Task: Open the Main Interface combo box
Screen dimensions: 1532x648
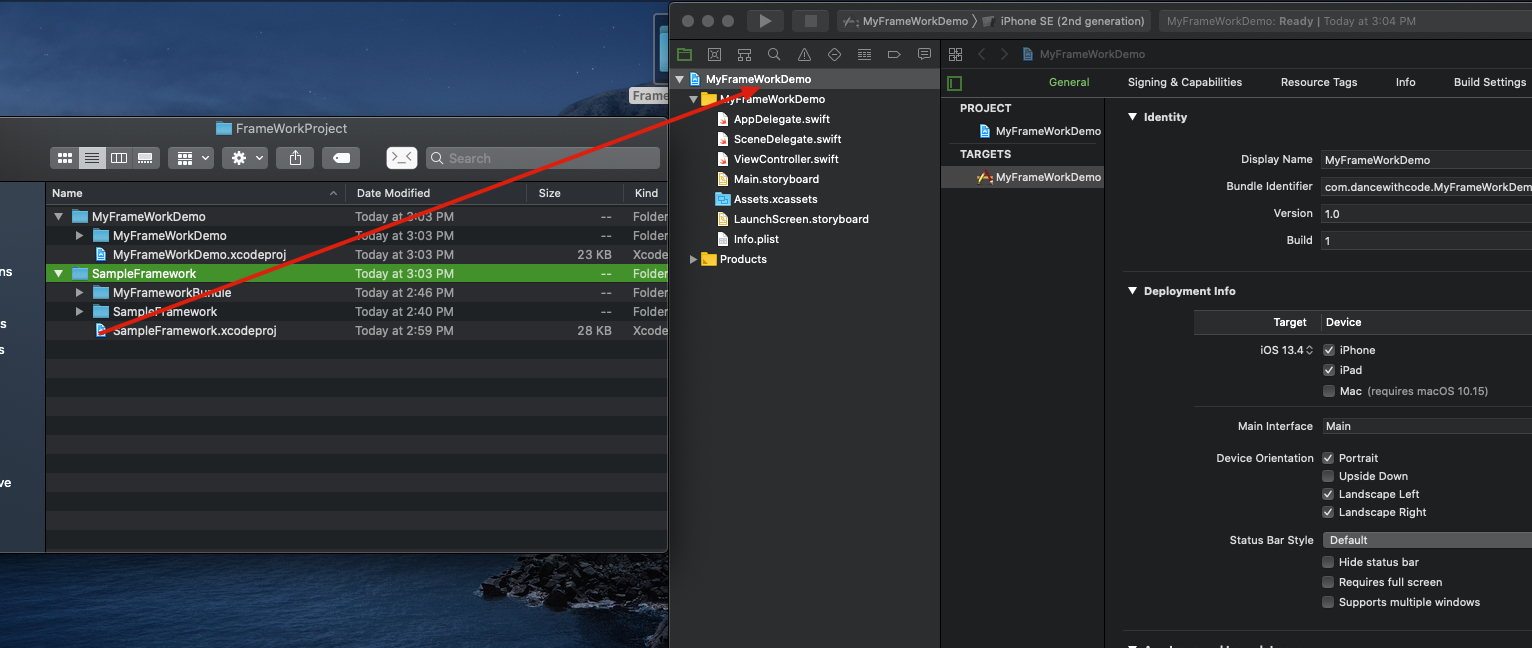Action: click(x=1427, y=426)
